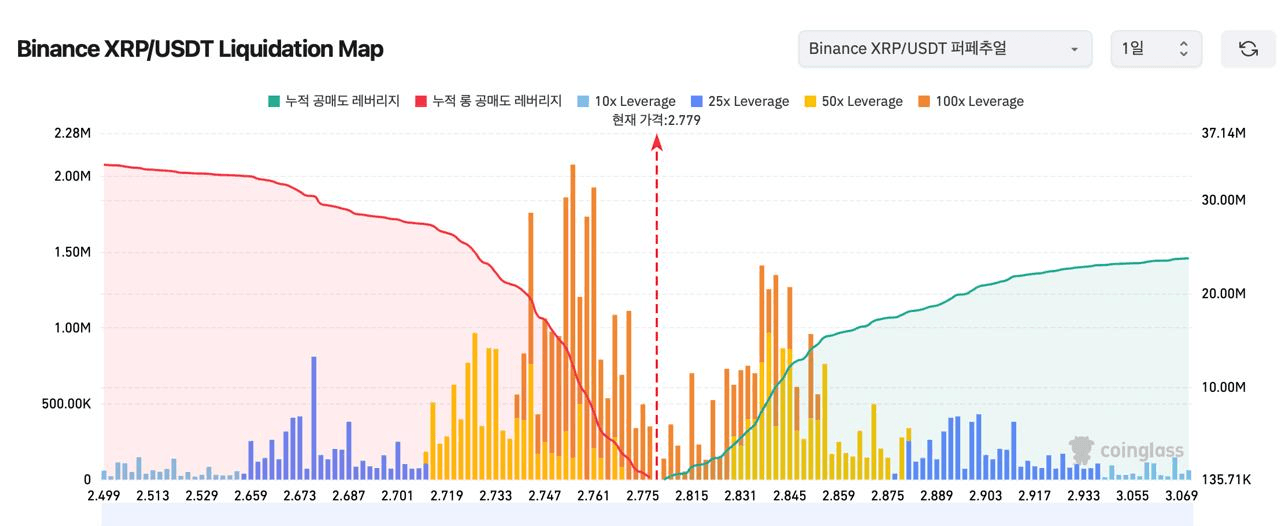Viewport: 1280px width, 526px height.
Task: Click the Binance XRP/USDT Liquidation Map title
Action: coord(200,49)
